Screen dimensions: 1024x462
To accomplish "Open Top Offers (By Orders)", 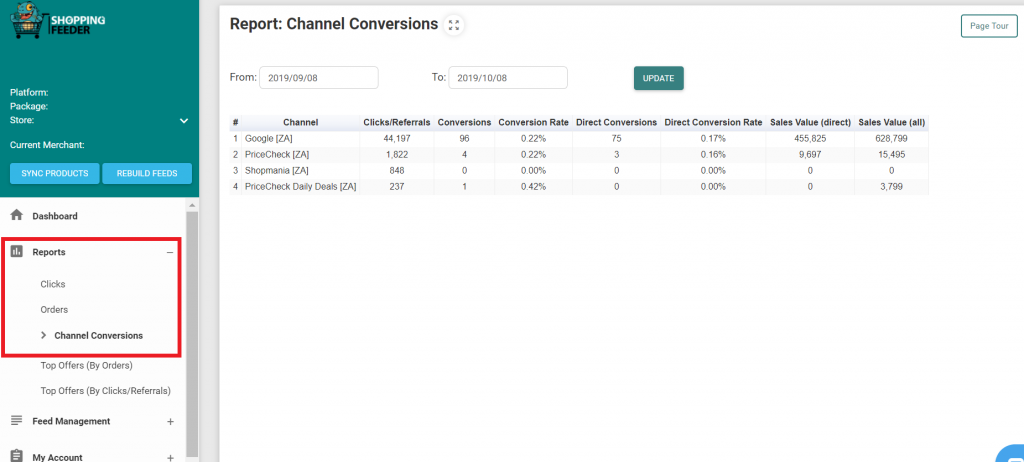I will pyautogui.click(x=86, y=365).
